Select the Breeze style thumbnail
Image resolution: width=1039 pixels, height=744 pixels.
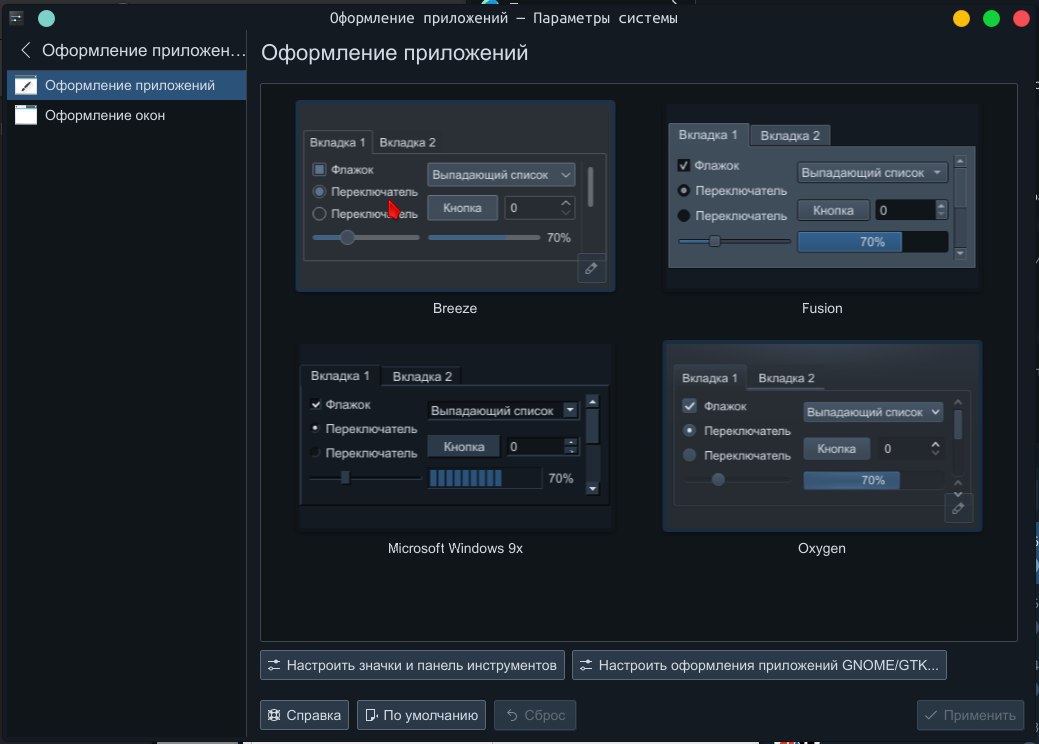pyautogui.click(x=455, y=196)
